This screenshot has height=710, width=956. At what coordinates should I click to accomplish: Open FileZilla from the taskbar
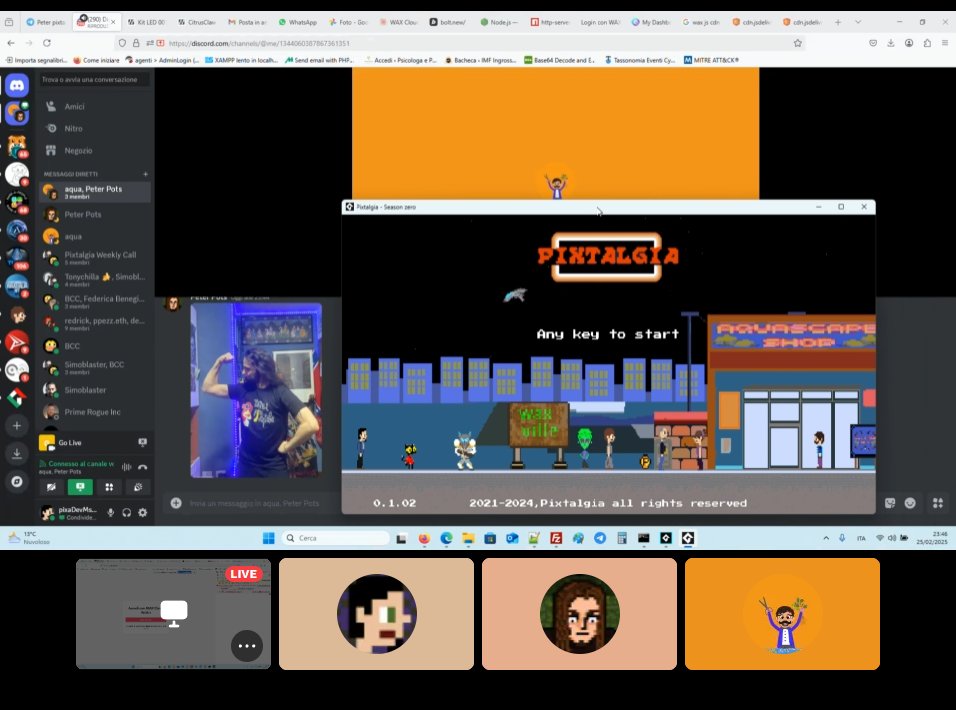point(556,538)
